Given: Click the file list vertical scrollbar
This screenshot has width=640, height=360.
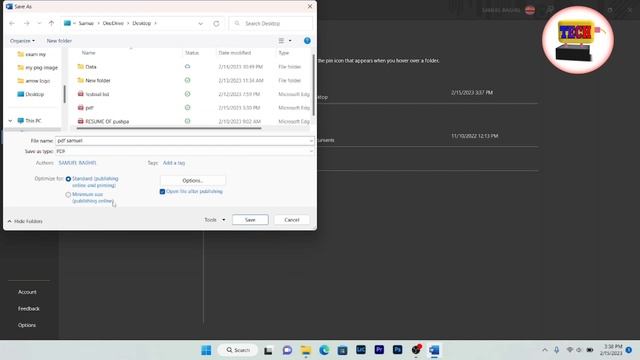Looking at the screenshot, I should 313,84.
